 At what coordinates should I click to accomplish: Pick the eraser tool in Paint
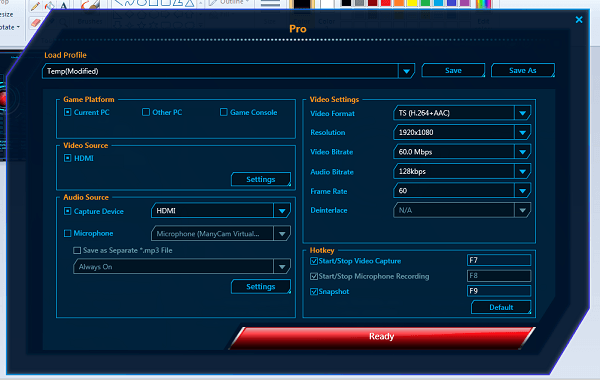tap(36, 23)
